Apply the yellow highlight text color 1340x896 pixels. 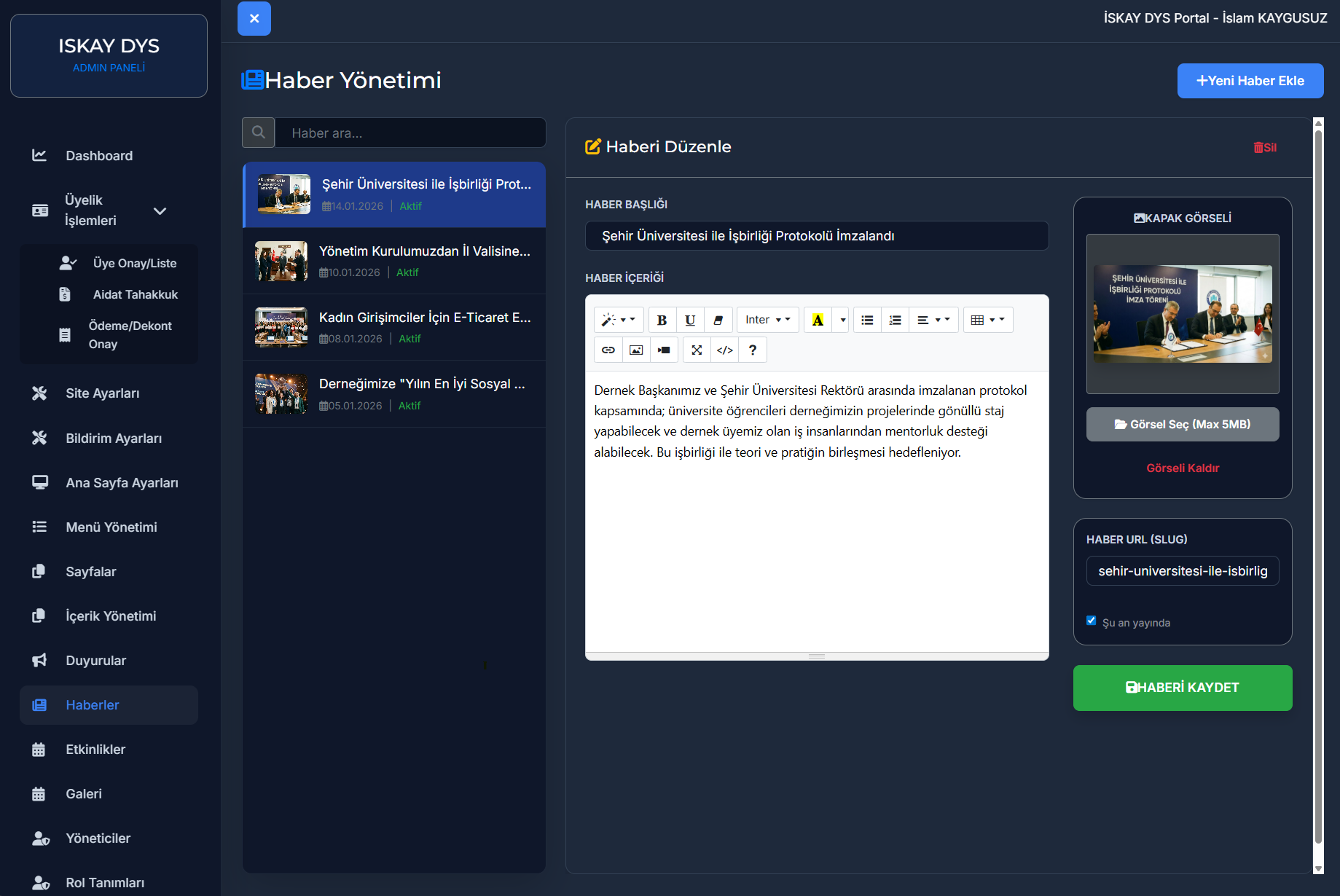click(818, 320)
